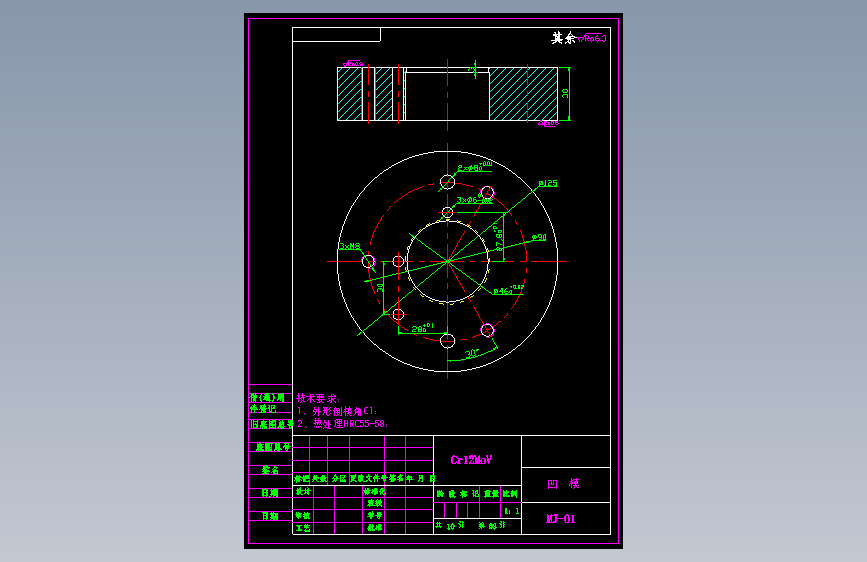Screen dimensions: 867x562
Task: Click the 凹模 part name text
Action: click(x=563, y=484)
